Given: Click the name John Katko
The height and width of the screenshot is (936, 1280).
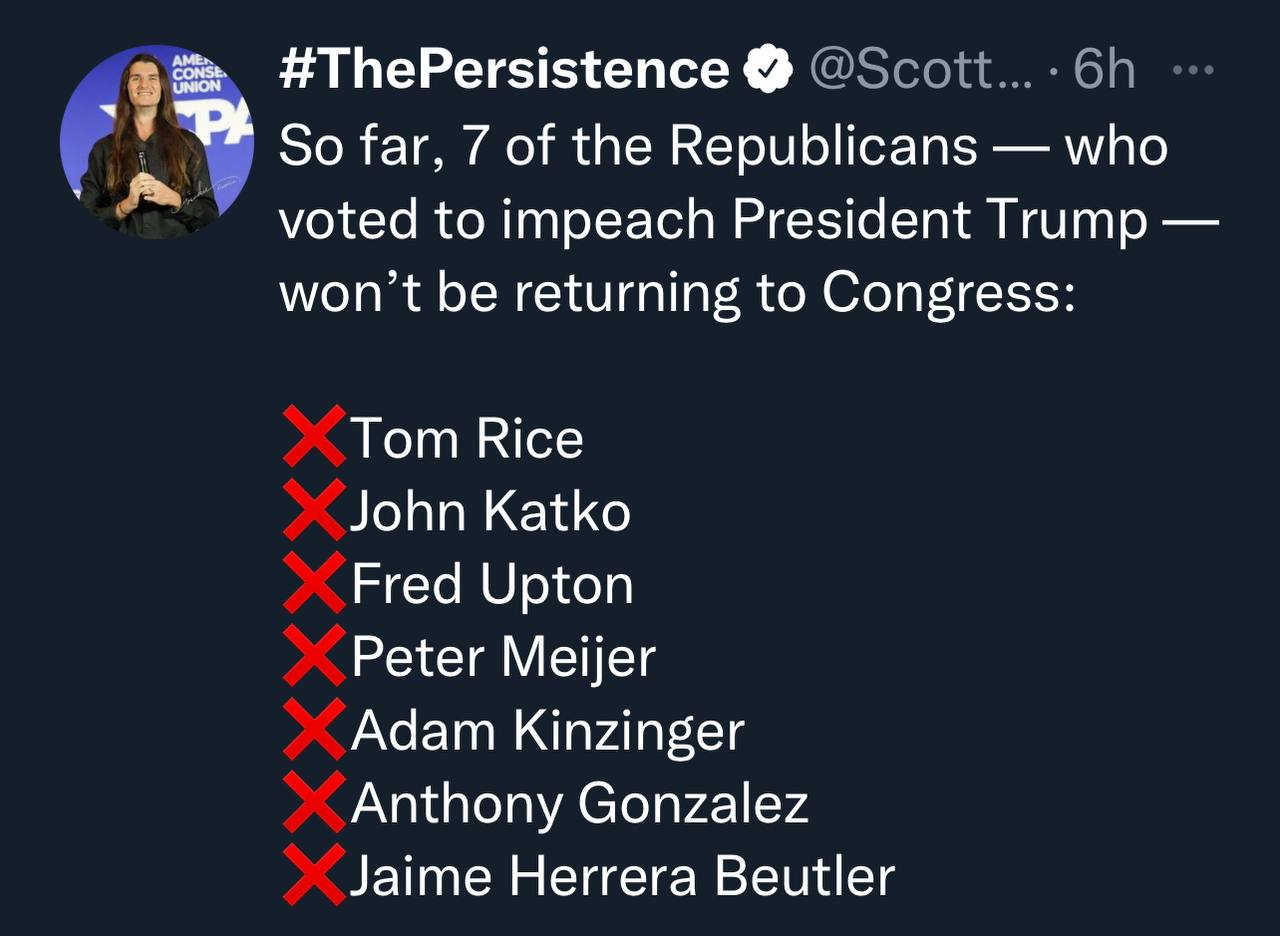Looking at the screenshot, I should pyautogui.click(x=490, y=512).
